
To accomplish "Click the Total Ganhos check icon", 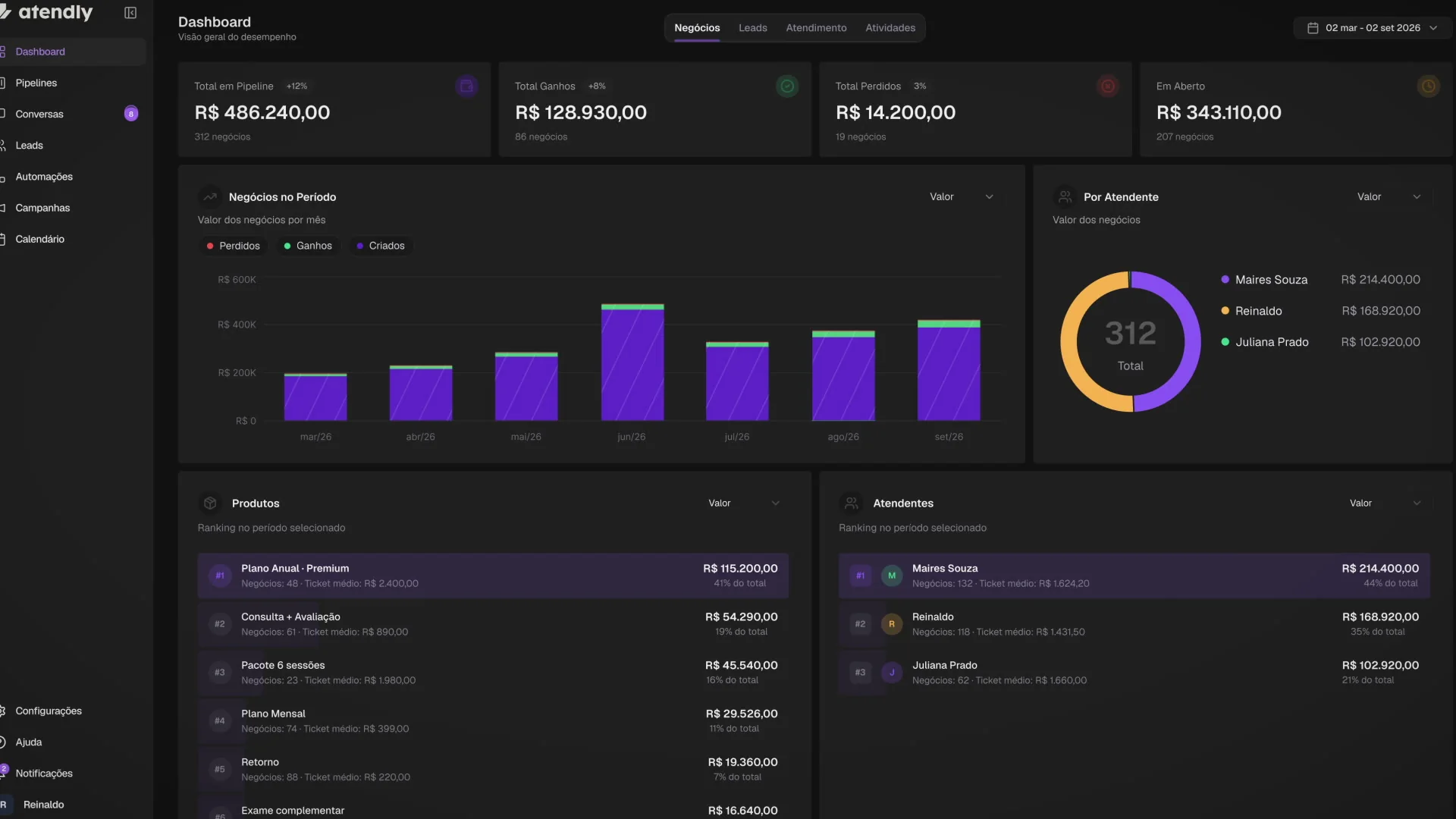I will point(787,86).
